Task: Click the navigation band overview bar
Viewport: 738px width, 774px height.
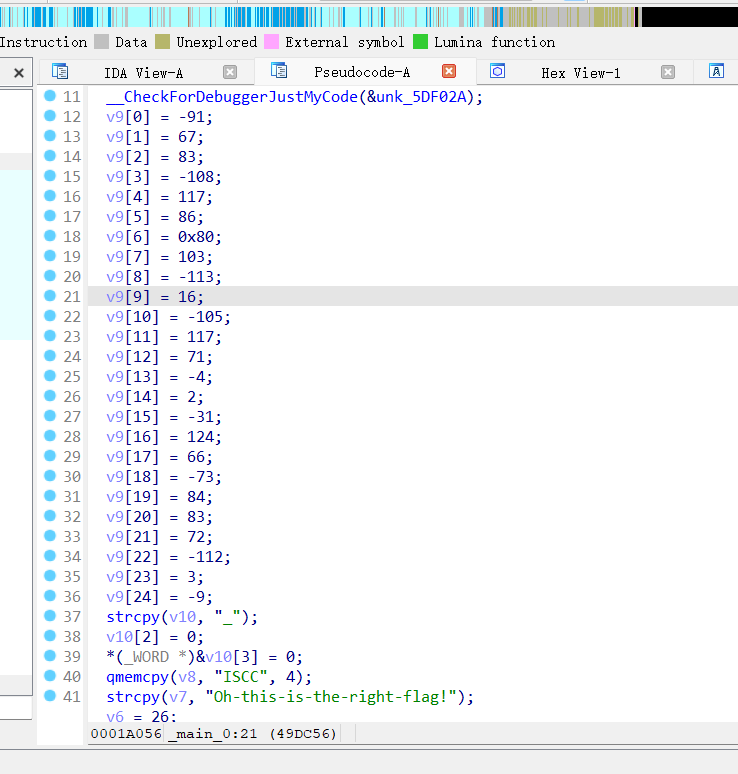Action: pyautogui.click(x=369, y=17)
